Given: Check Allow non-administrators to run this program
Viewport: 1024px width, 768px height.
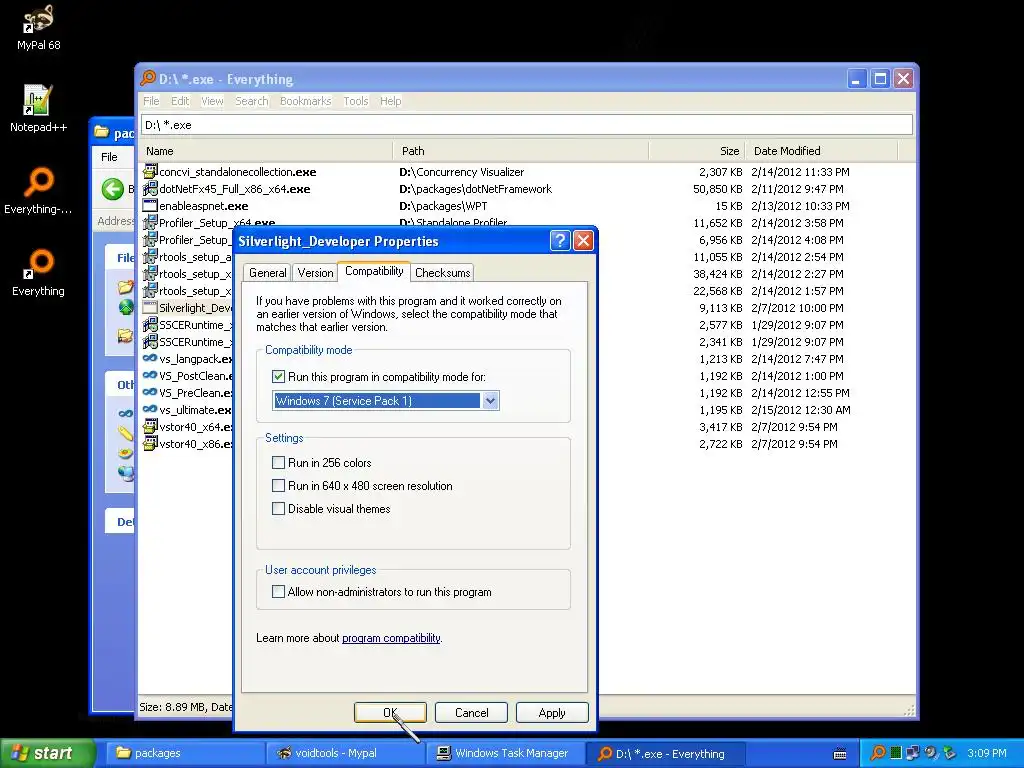Looking at the screenshot, I should pos(278,592).
